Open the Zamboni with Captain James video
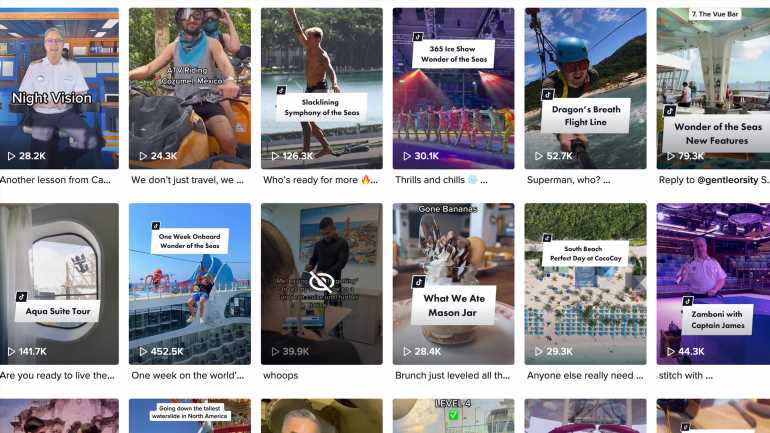 click(713, 284)
